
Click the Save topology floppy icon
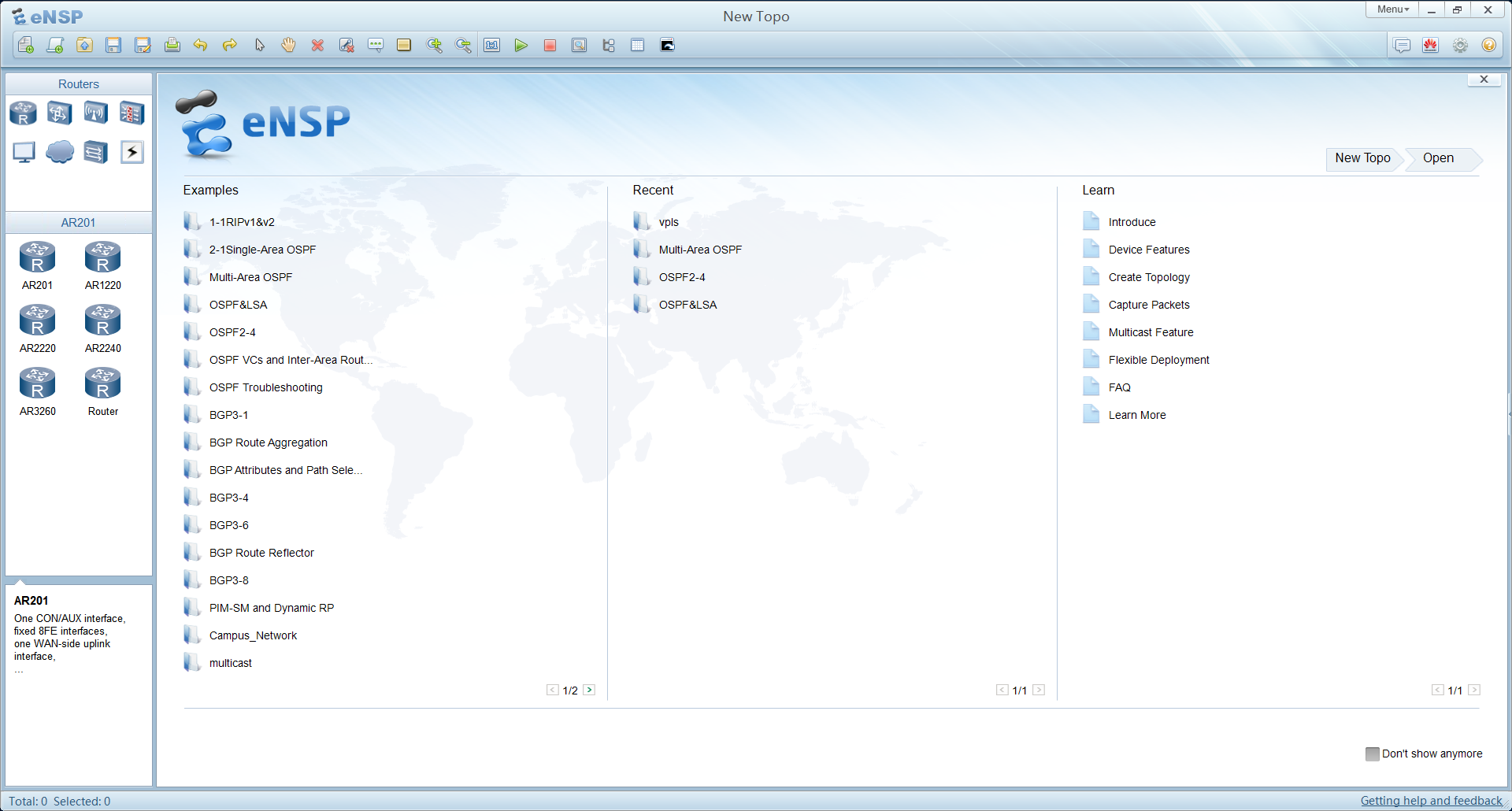pos(113,45)
